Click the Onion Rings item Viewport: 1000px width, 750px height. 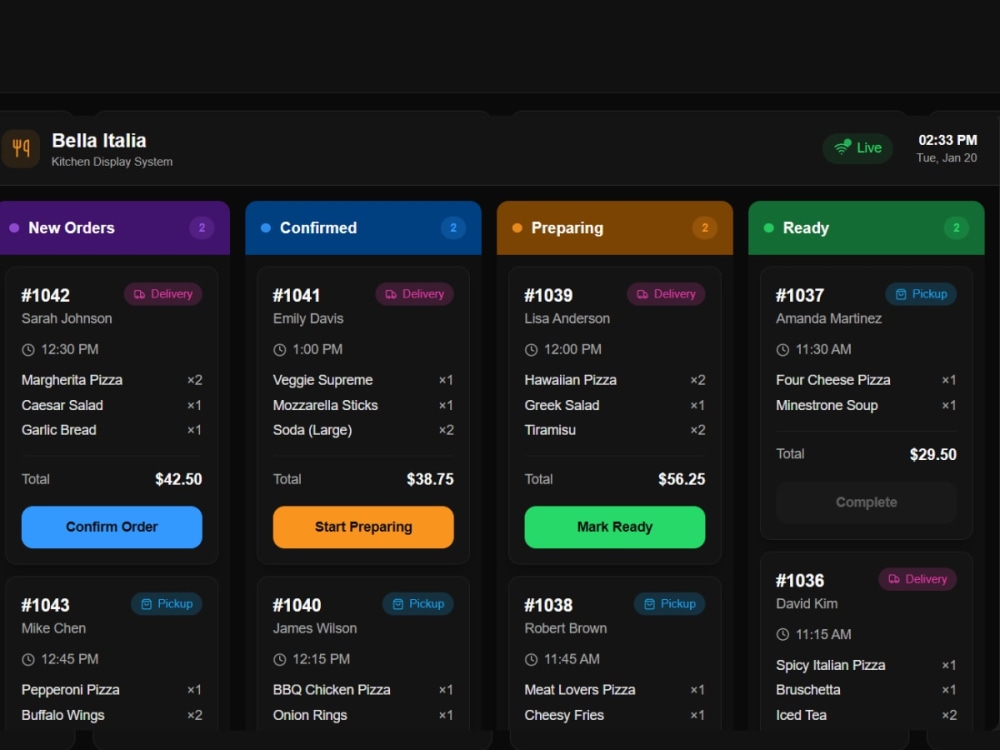[x=310, y=715]
